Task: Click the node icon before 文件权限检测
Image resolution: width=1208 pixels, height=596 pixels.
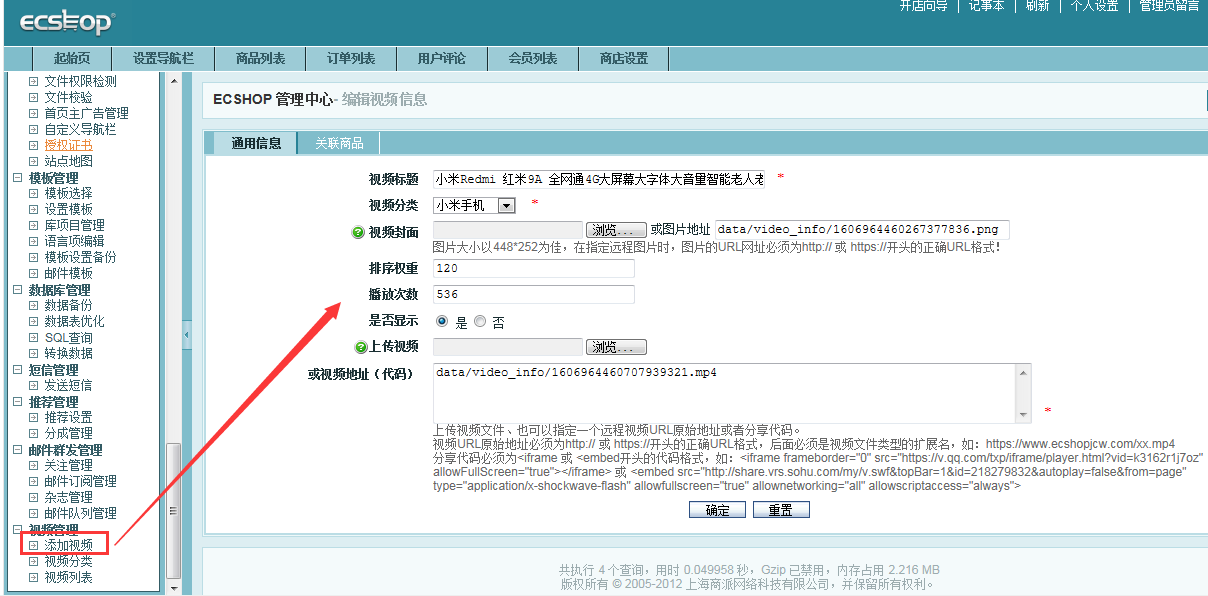Action: coord(33,81)
